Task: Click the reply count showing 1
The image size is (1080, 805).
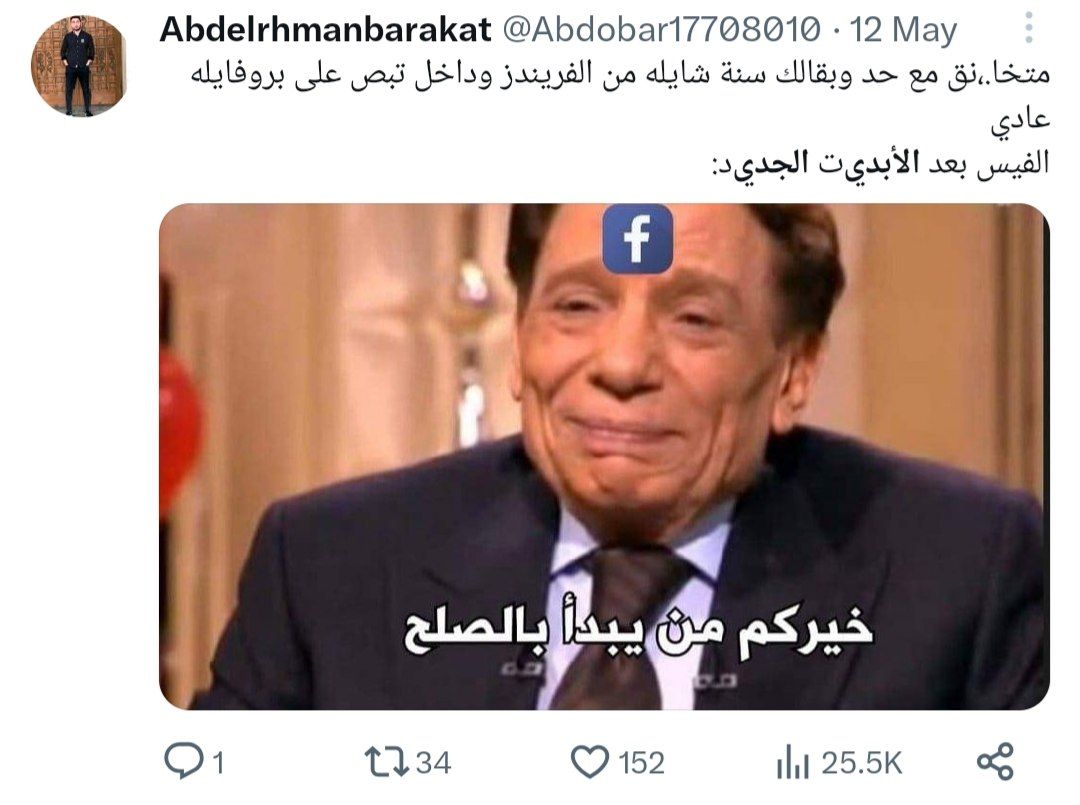Action: tap(218, 763)
